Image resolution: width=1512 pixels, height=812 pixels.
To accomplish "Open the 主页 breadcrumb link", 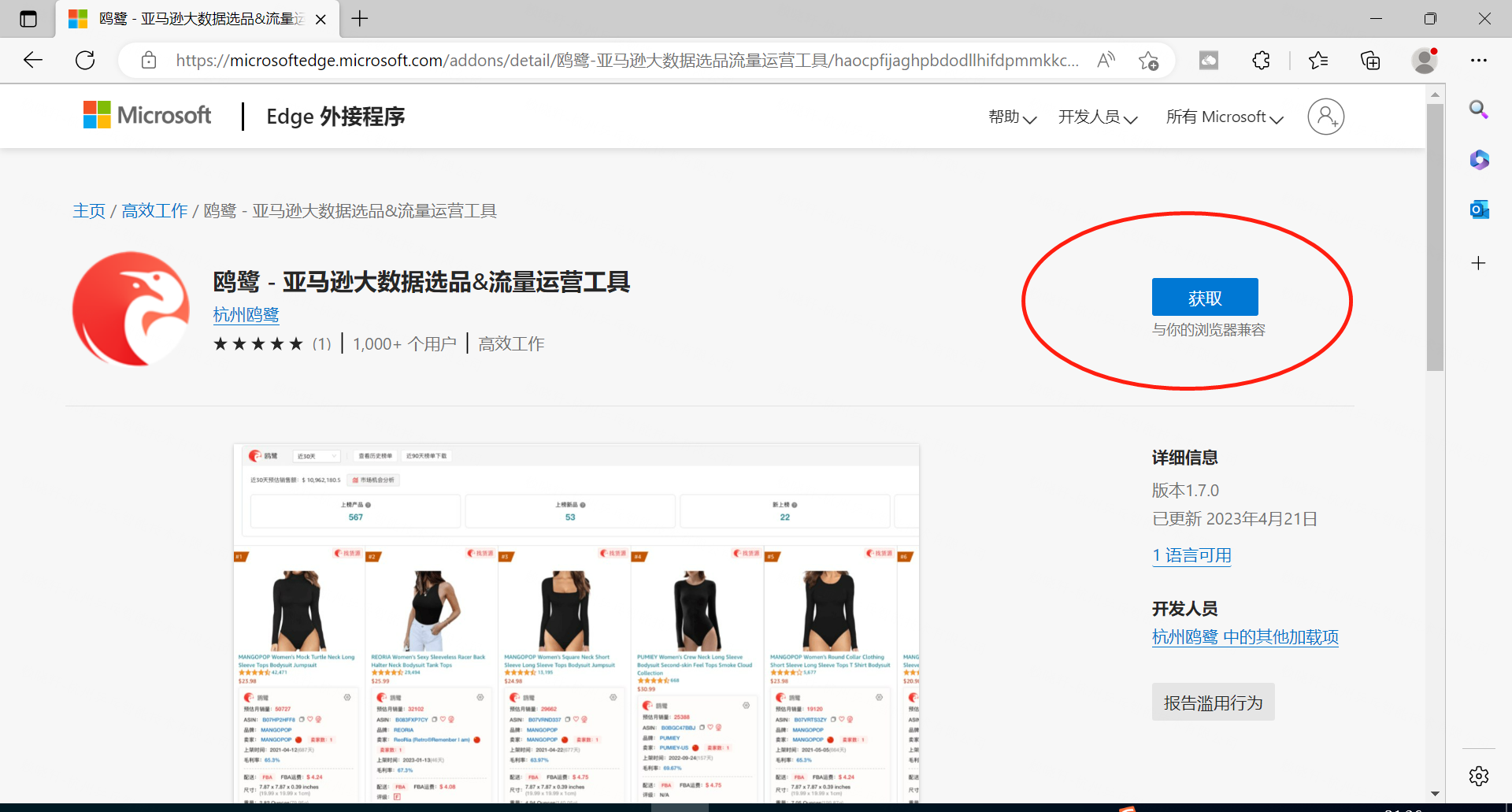I will click(x=89, y=211).
